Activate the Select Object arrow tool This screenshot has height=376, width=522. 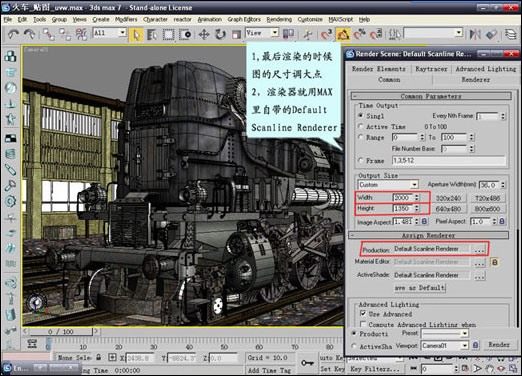click(x=136, y=34)
